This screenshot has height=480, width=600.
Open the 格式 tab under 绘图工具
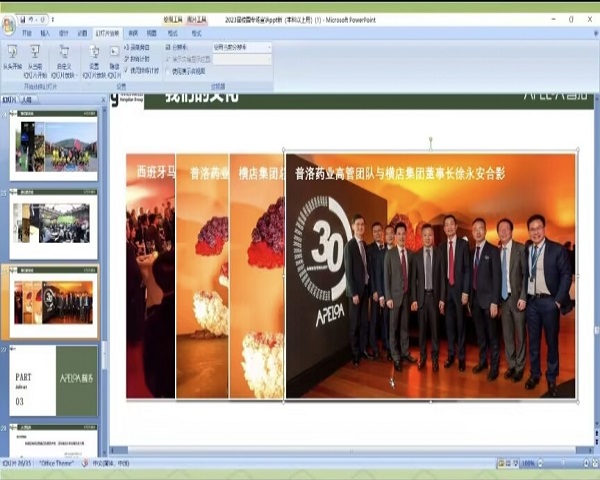tap(173, 34)
